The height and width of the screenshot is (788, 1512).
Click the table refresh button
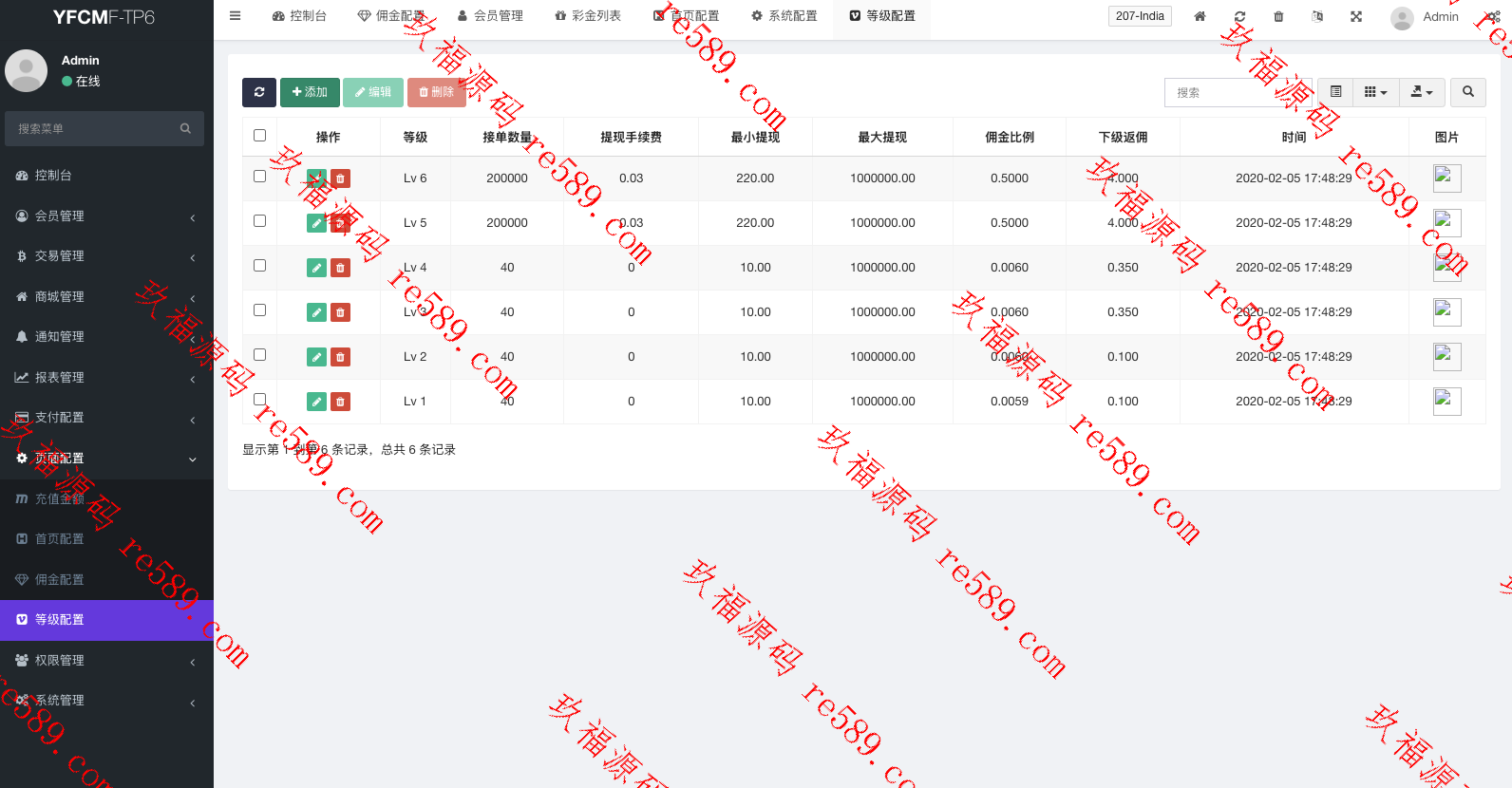(x=259, y=92)
